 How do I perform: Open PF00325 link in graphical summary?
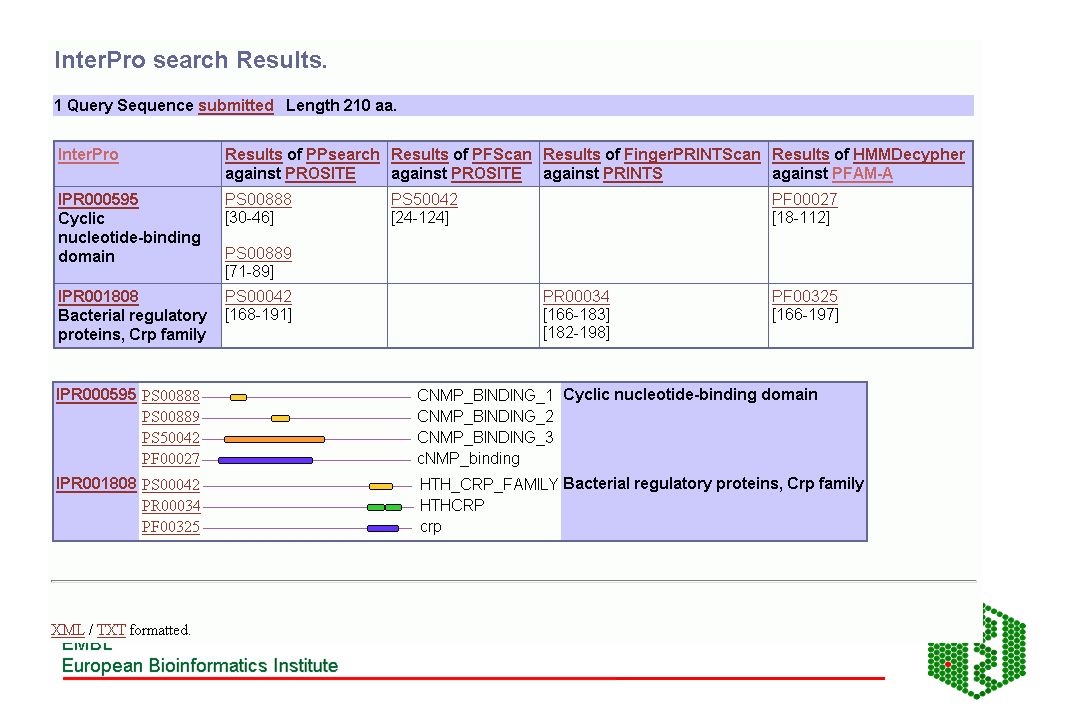tap(171, 527)
